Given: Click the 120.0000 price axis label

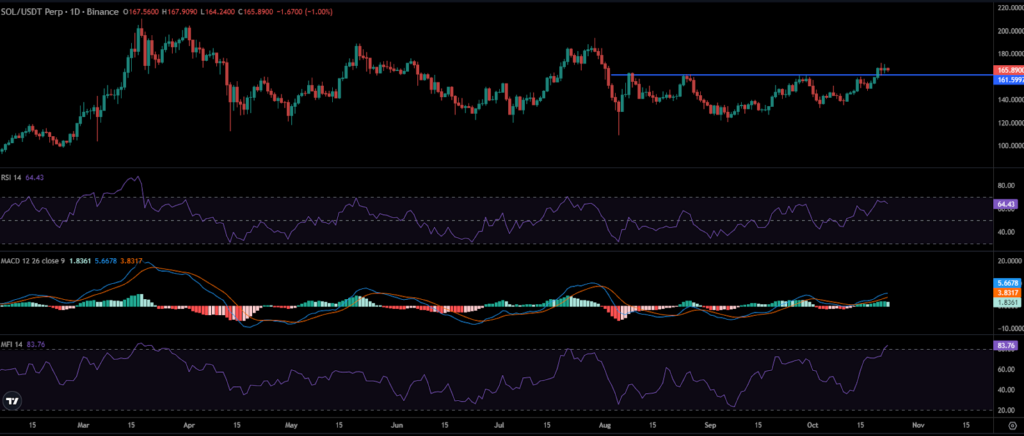Looking at the screenshot, I should coord(1010,123).
